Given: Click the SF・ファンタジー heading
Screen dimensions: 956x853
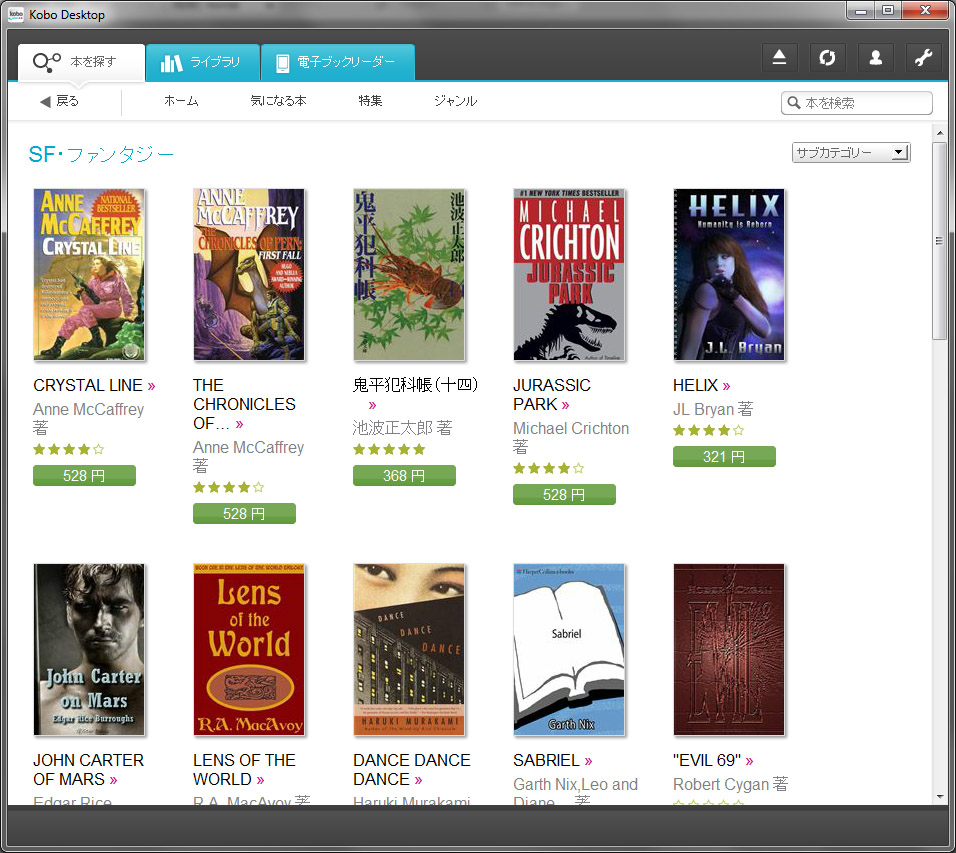Looking at the screenshot, I should pos(101,154).
